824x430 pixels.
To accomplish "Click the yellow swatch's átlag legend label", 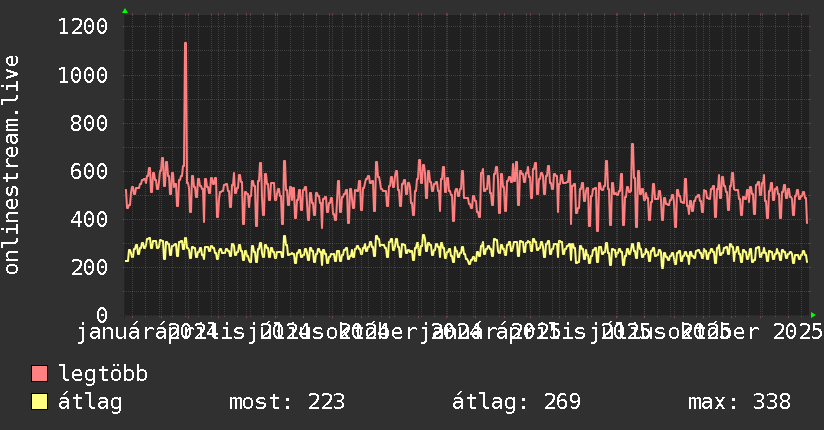I will click(x=90, y=402).
